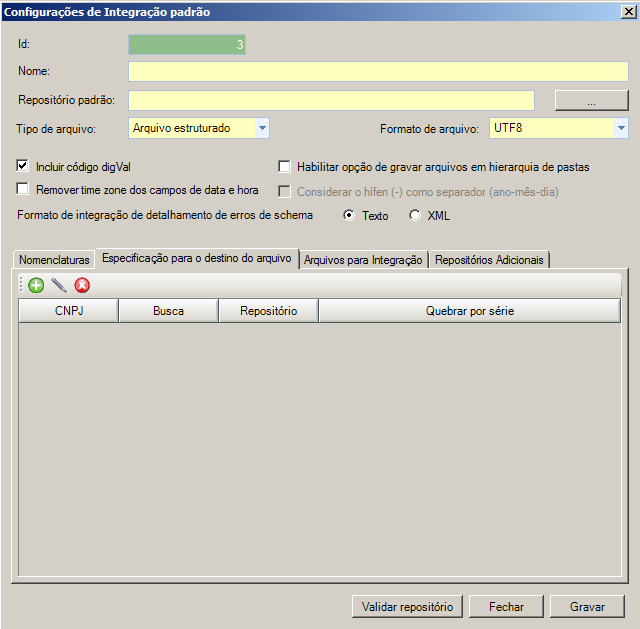Edit selected entry with the pencil icon

(x=59, y=285)
